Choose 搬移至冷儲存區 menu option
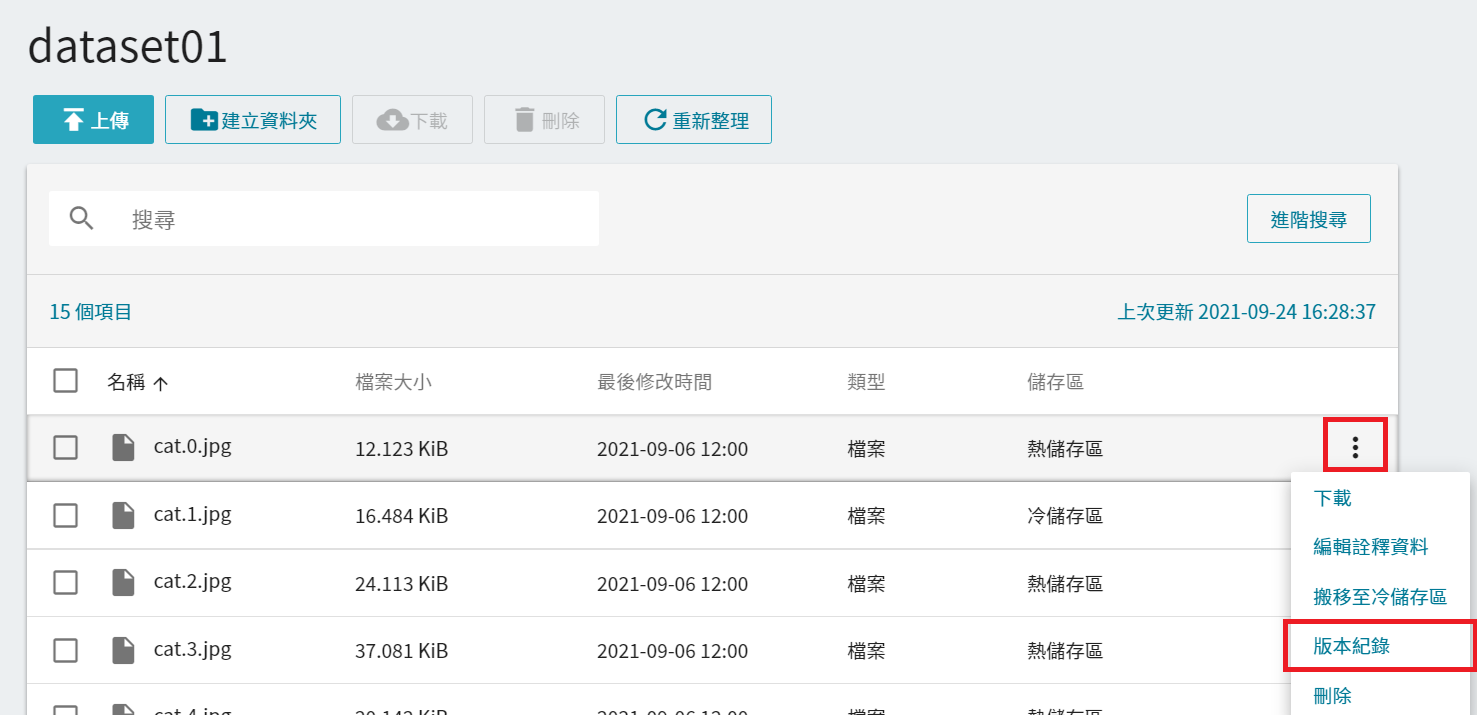This screenshot has height=715, width=1477. 1379,597
